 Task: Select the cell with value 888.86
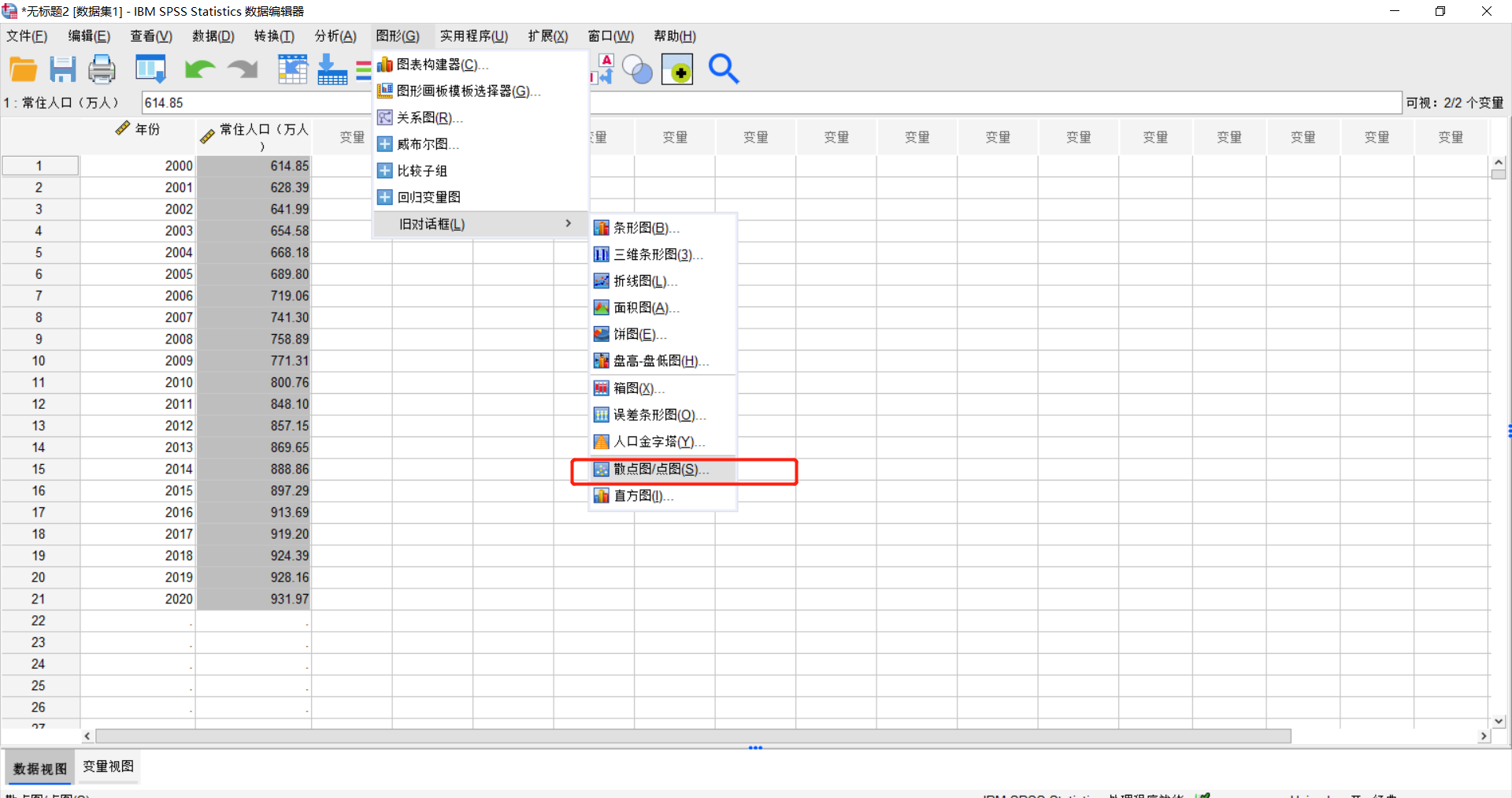pos(254,470)
